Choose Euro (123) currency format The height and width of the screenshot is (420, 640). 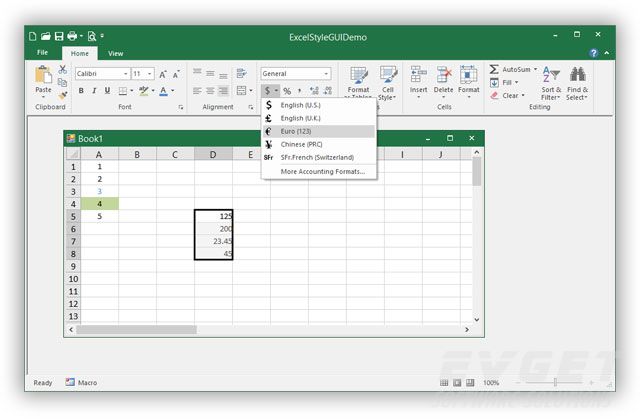coord(318,131)
